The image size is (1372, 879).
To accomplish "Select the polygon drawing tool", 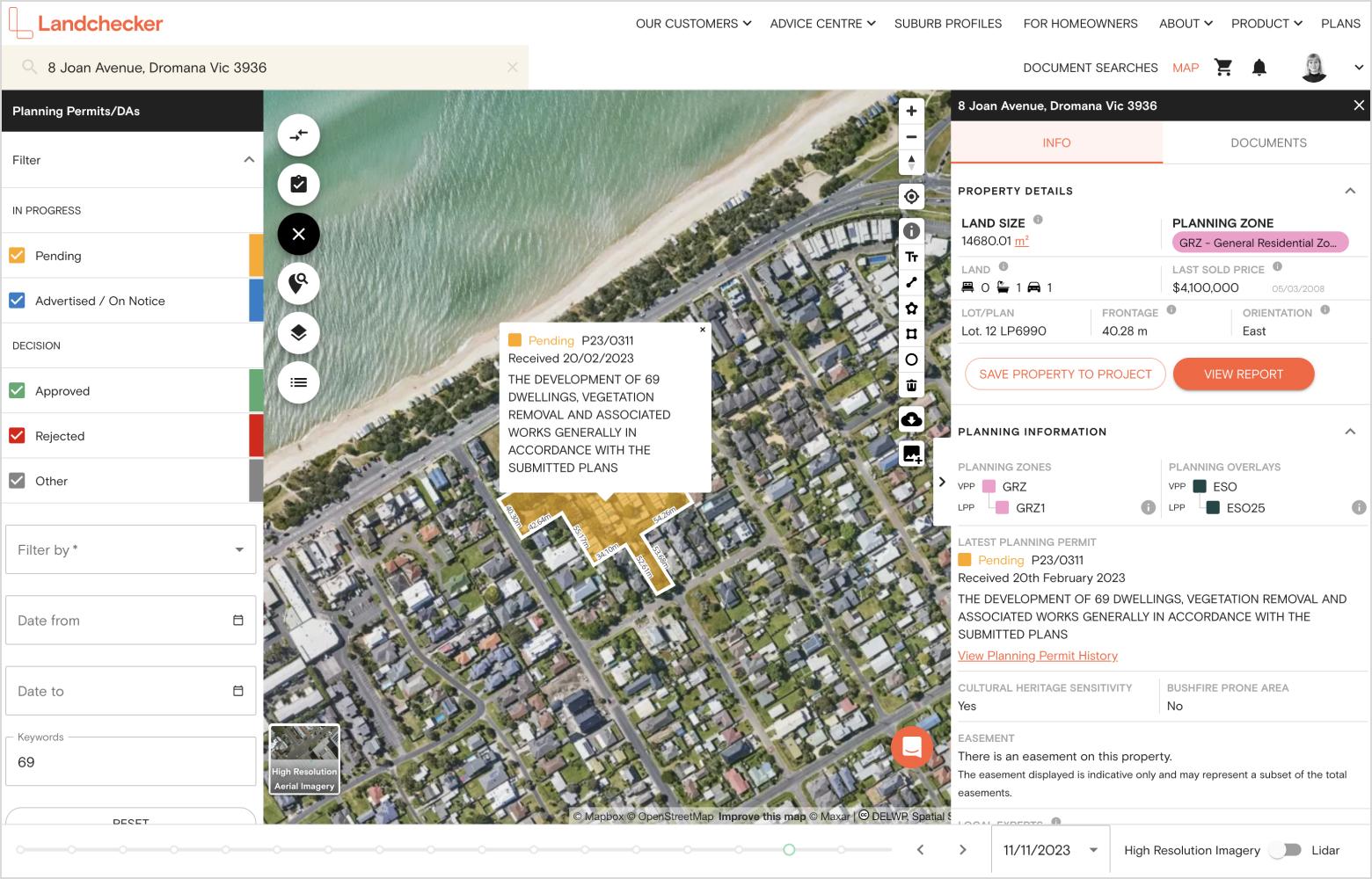I will pyautogui.click(x=911, y=308).
